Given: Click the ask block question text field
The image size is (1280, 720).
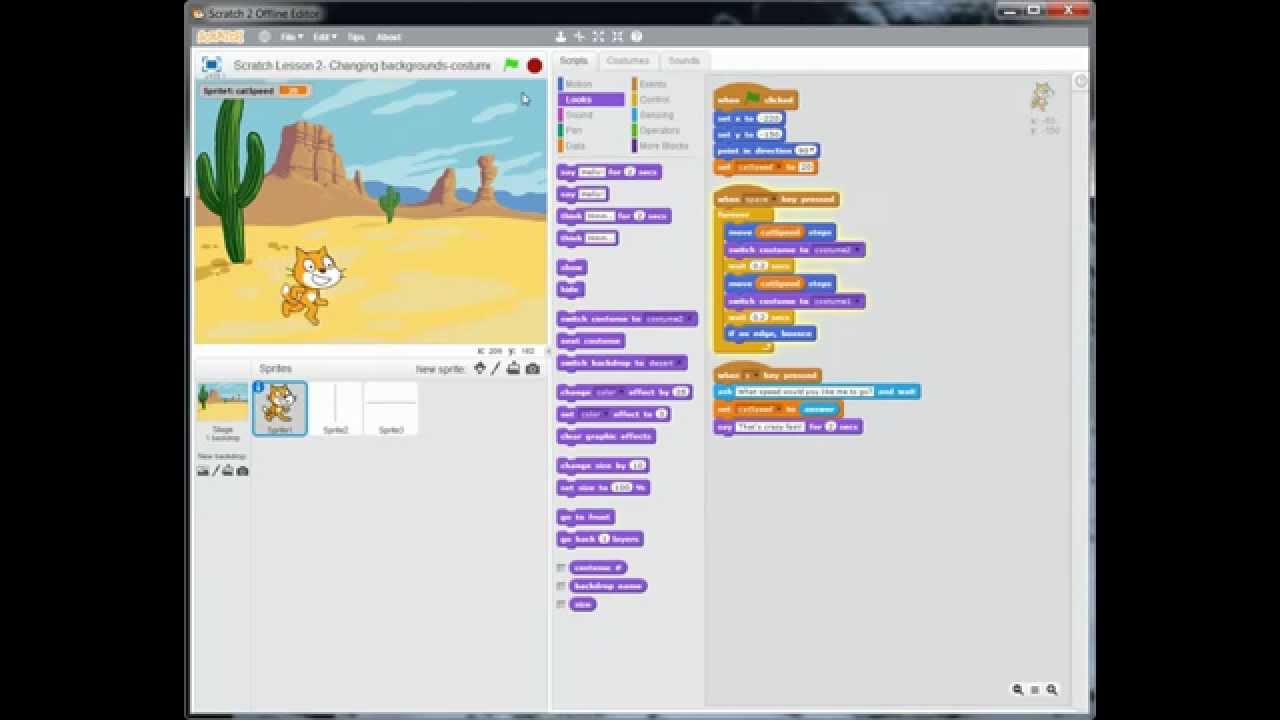Looking at the screenshot, I should tap(804, 392).
